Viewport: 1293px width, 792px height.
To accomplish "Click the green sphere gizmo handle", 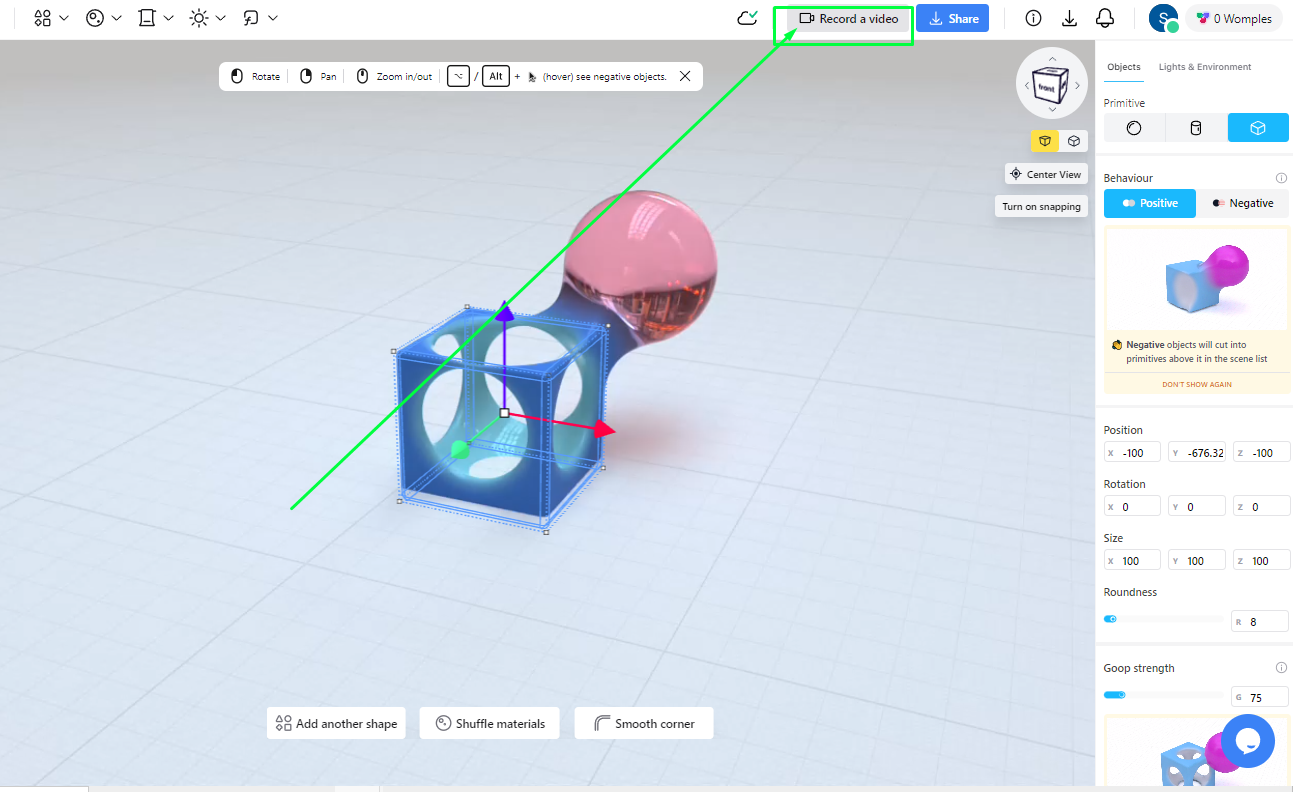I will (460, 449).
